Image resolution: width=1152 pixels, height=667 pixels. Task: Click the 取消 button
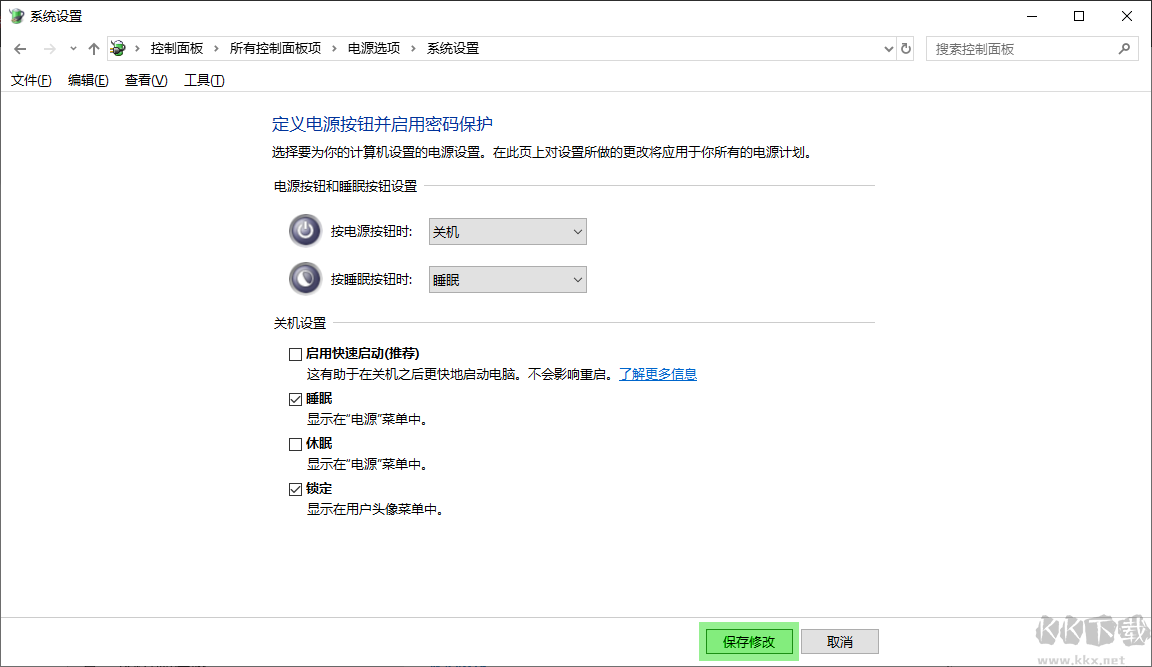click(839, 641)
